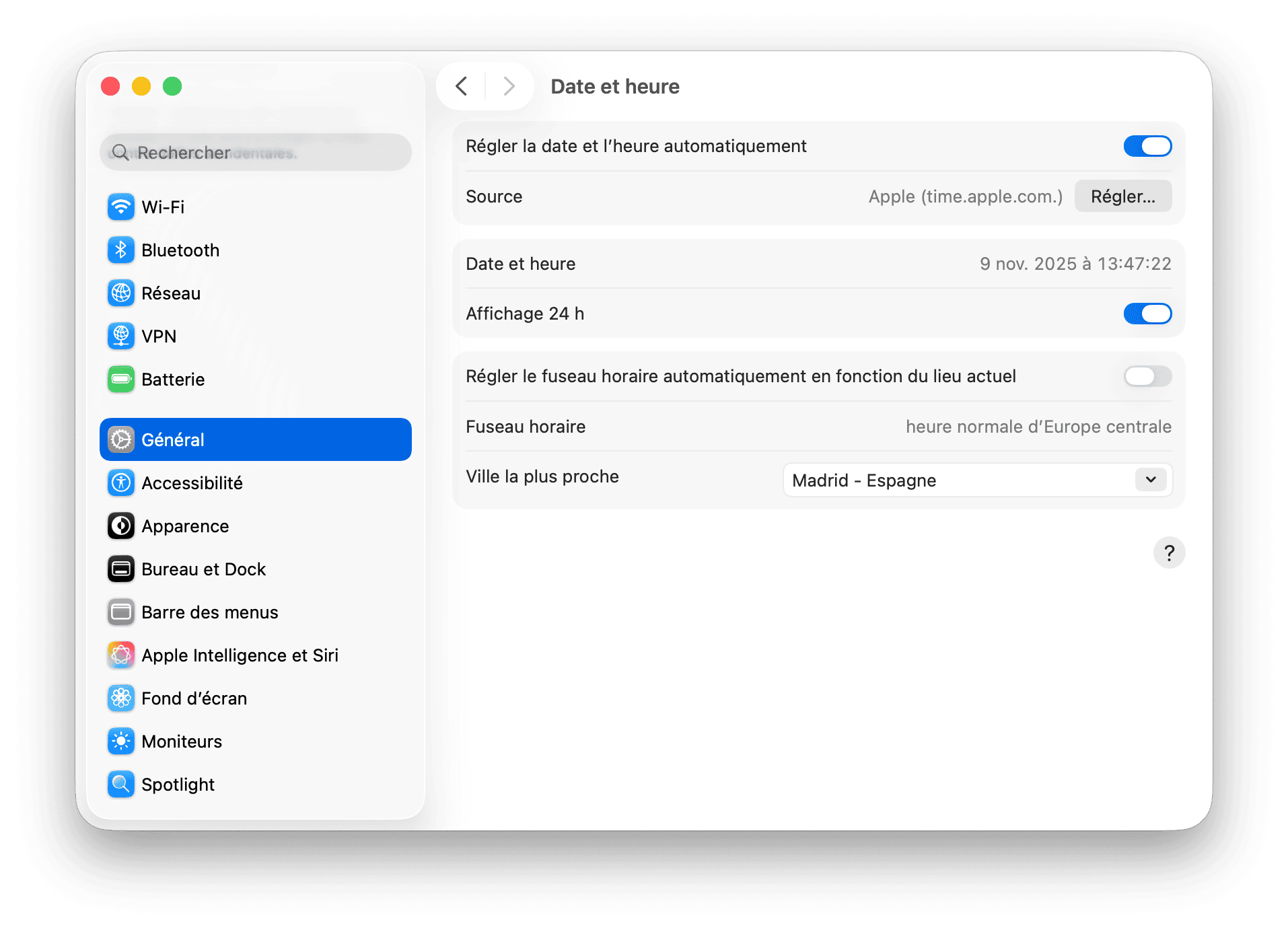The image size is (1288, 930).
Task: Select the Accessibilité icon in the sidebar
Action: pyautogui.click(x=121, y=482)
